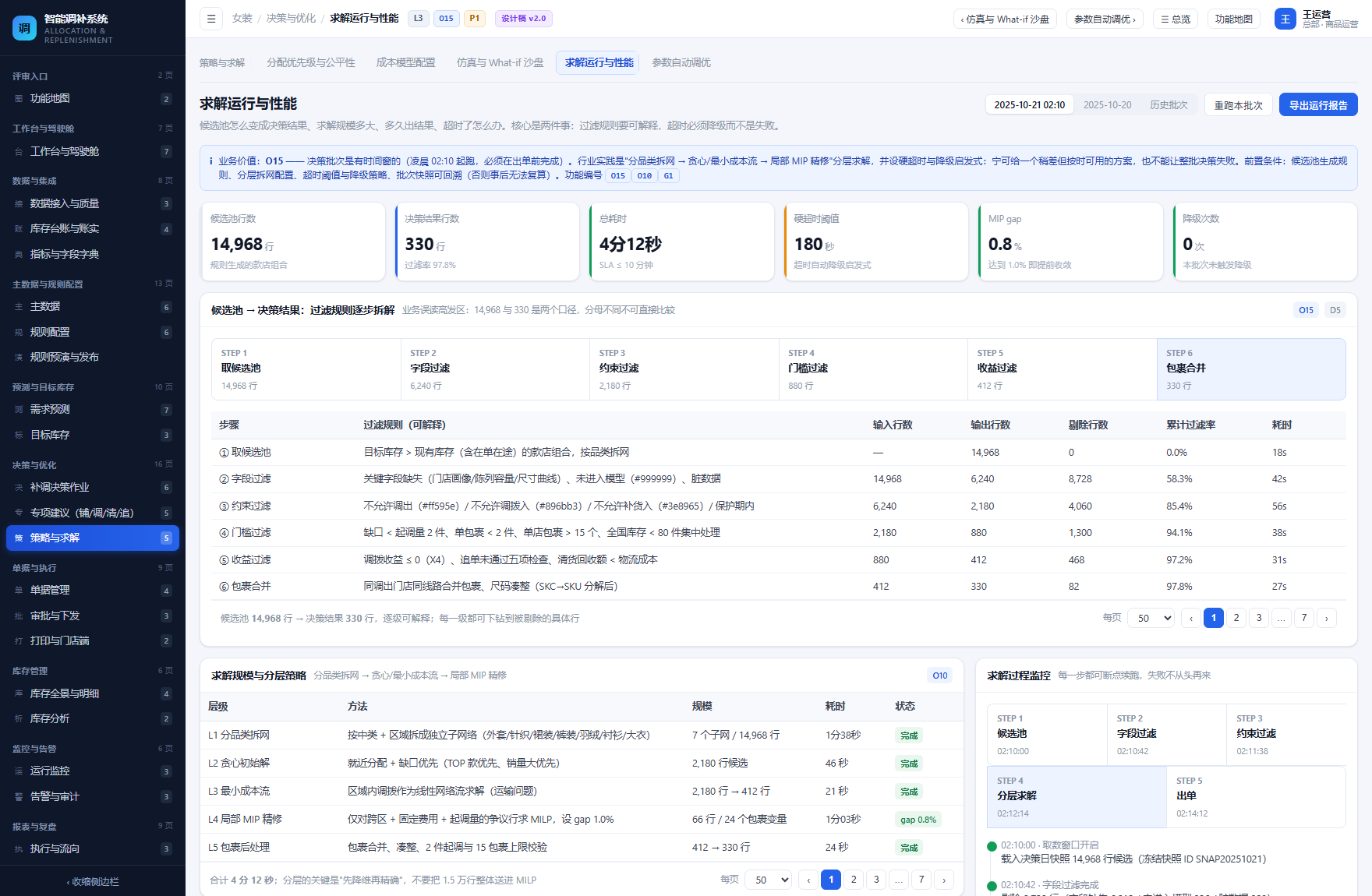1372x896 pixels.
Task: Go to previous page in filter rules table
Action: tap(1191, 618)
